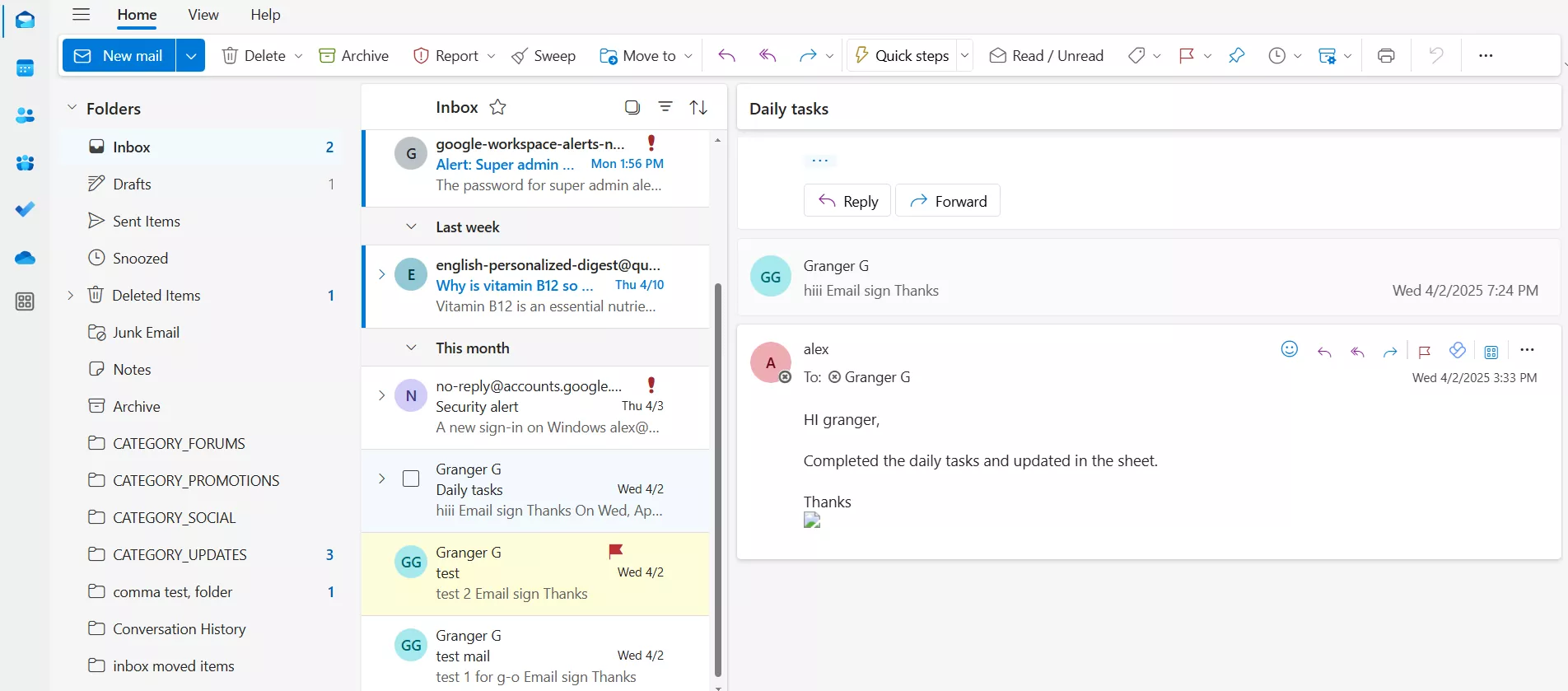Print the message with the printer icon
This screenshot has height=691, width=1568.
(x=1386, y=55)
